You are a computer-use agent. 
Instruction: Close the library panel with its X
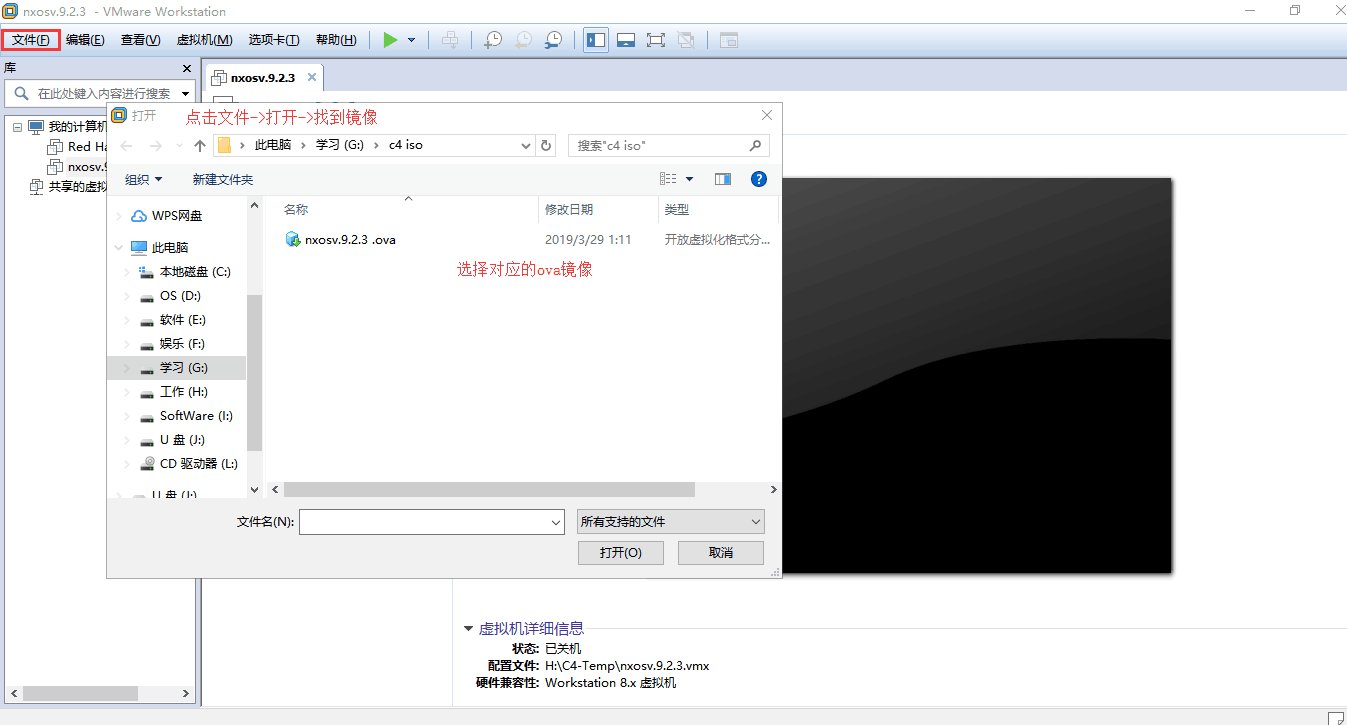[x=186, y=68]
